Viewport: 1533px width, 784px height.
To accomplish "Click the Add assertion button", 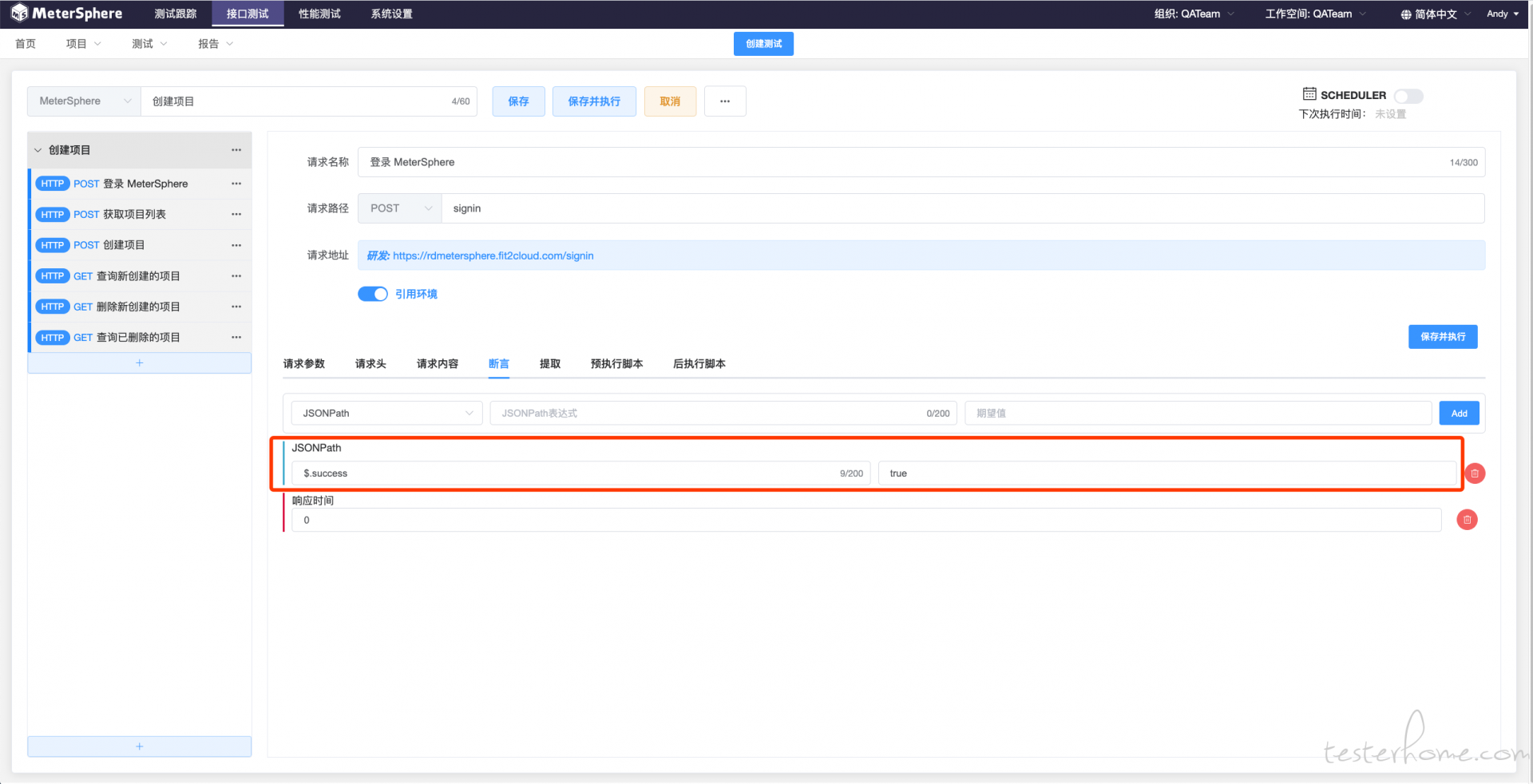I will pyautogui.click(x=1460, y=414).
